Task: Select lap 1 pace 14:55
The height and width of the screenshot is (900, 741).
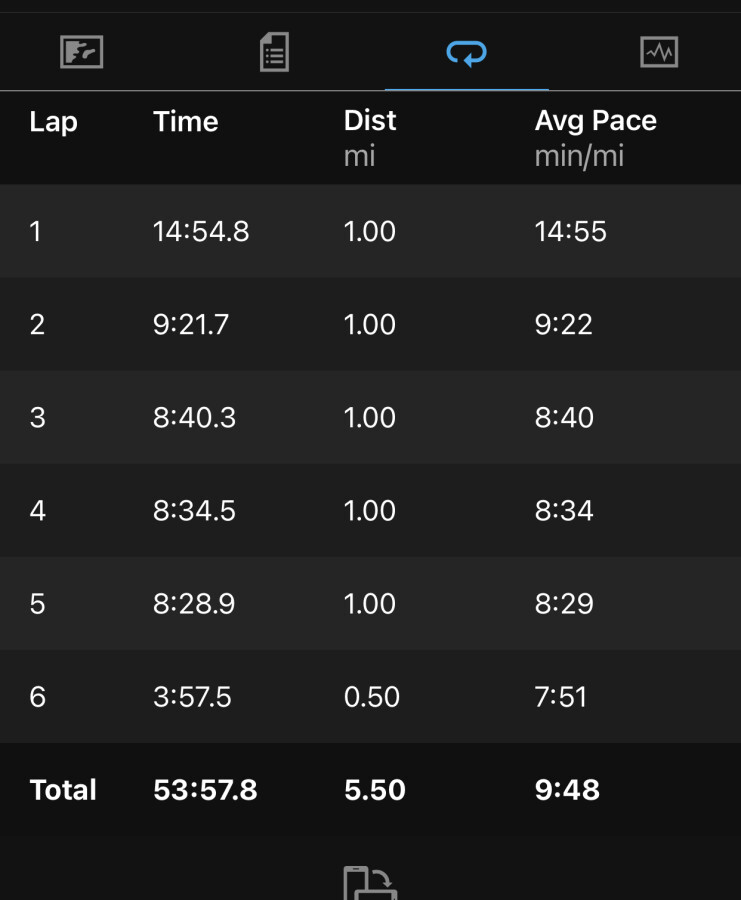Action: click(x=571, y=231)
